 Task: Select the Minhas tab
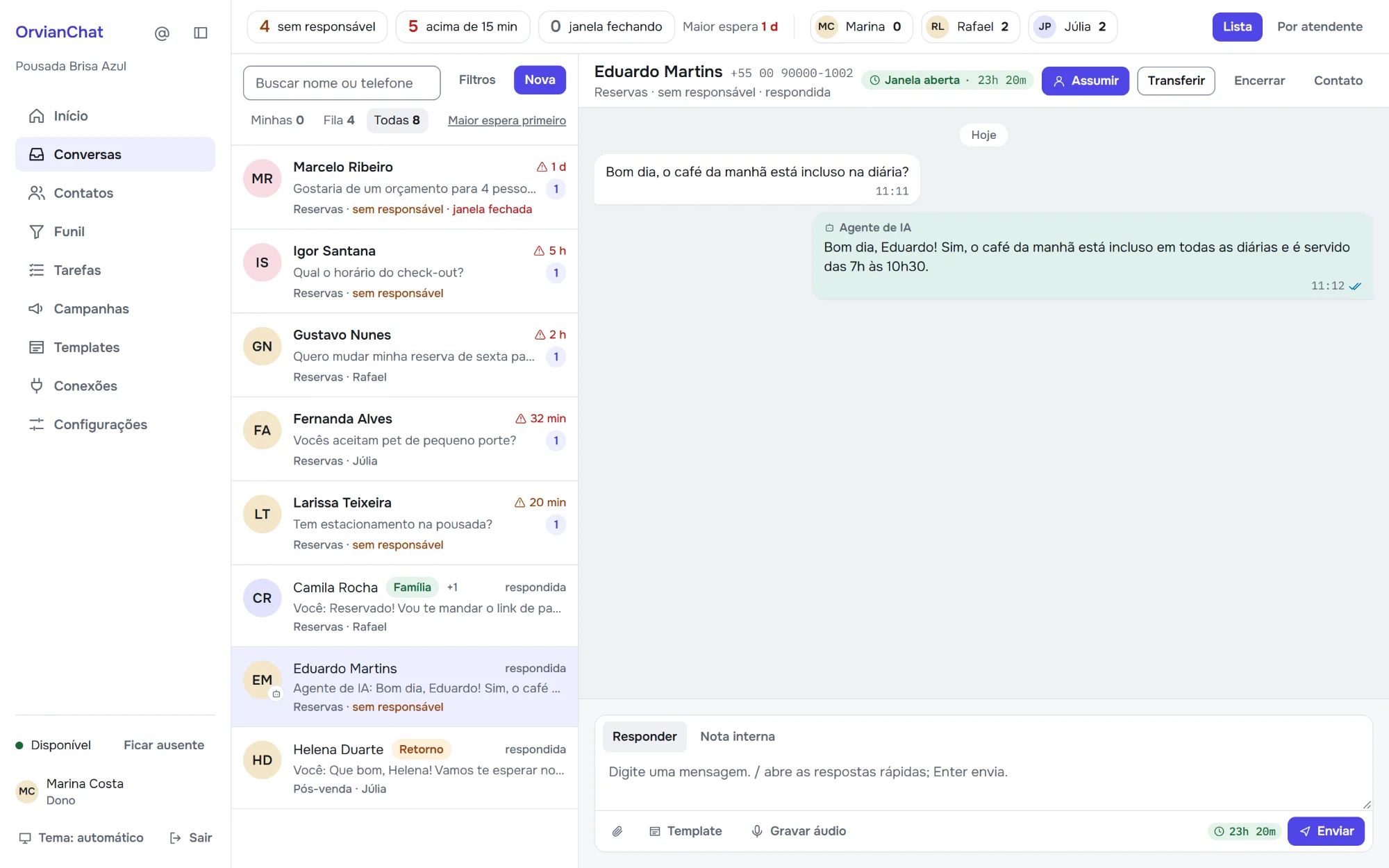(277, 120)
